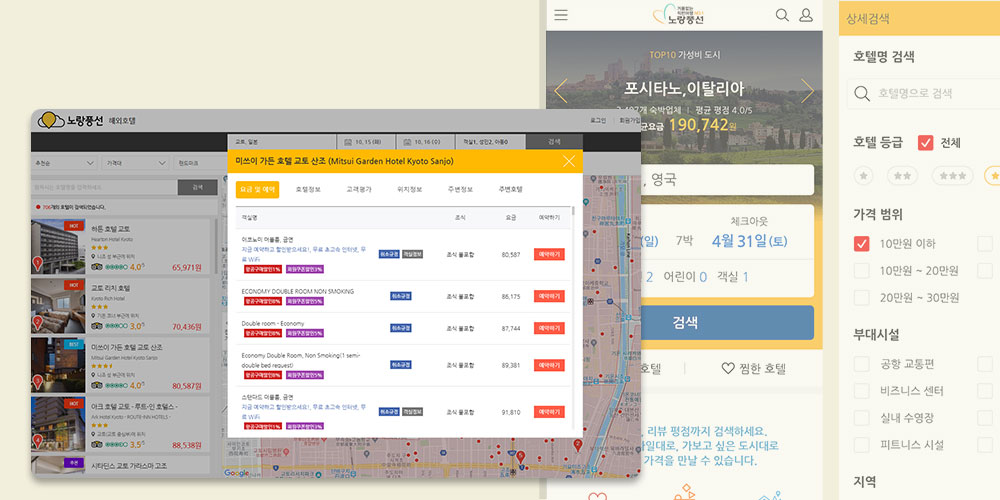Click 예약하기 for the 87,744 room

pyautogui.click(x=549, y=328)
